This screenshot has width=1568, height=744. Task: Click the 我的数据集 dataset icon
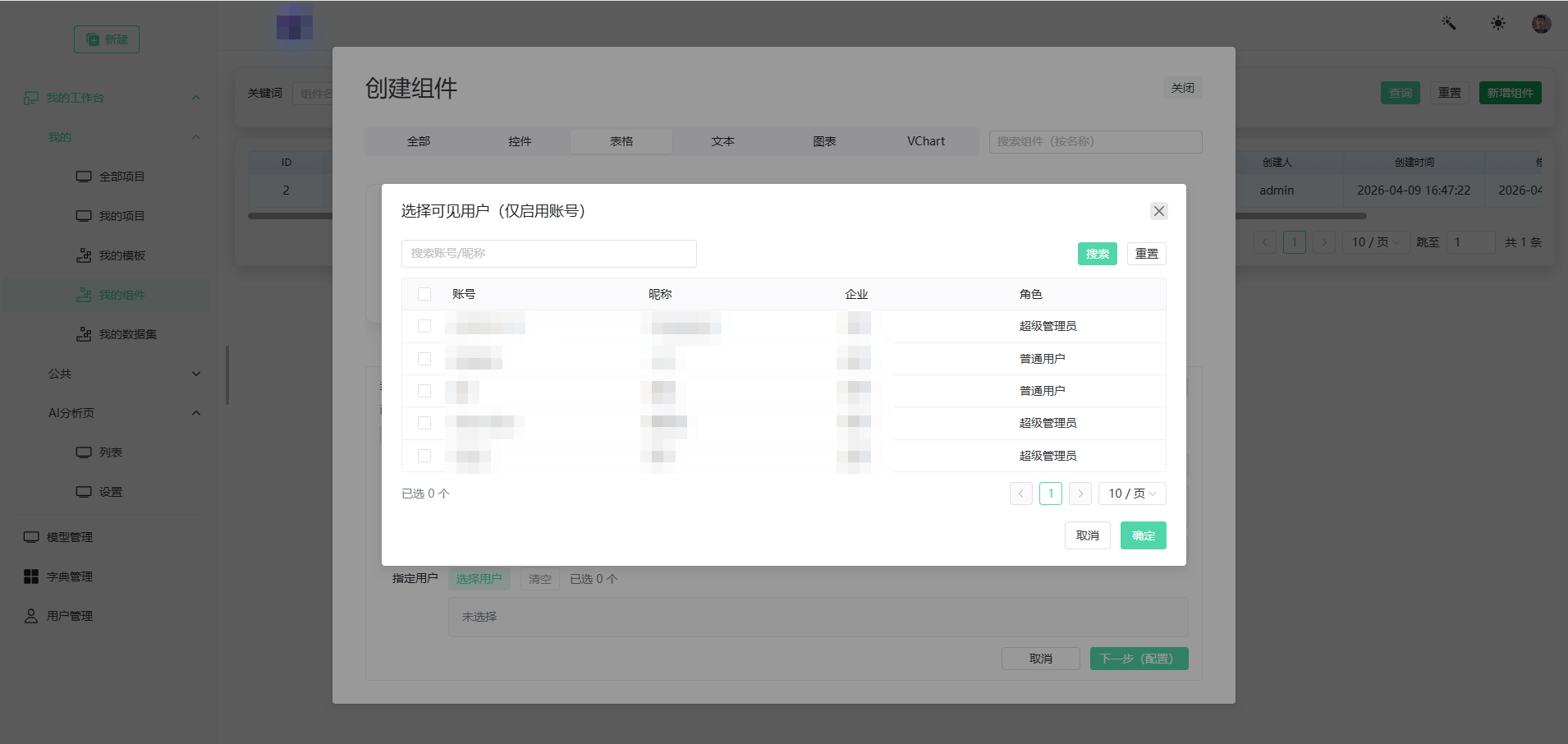tap(84, 334)
